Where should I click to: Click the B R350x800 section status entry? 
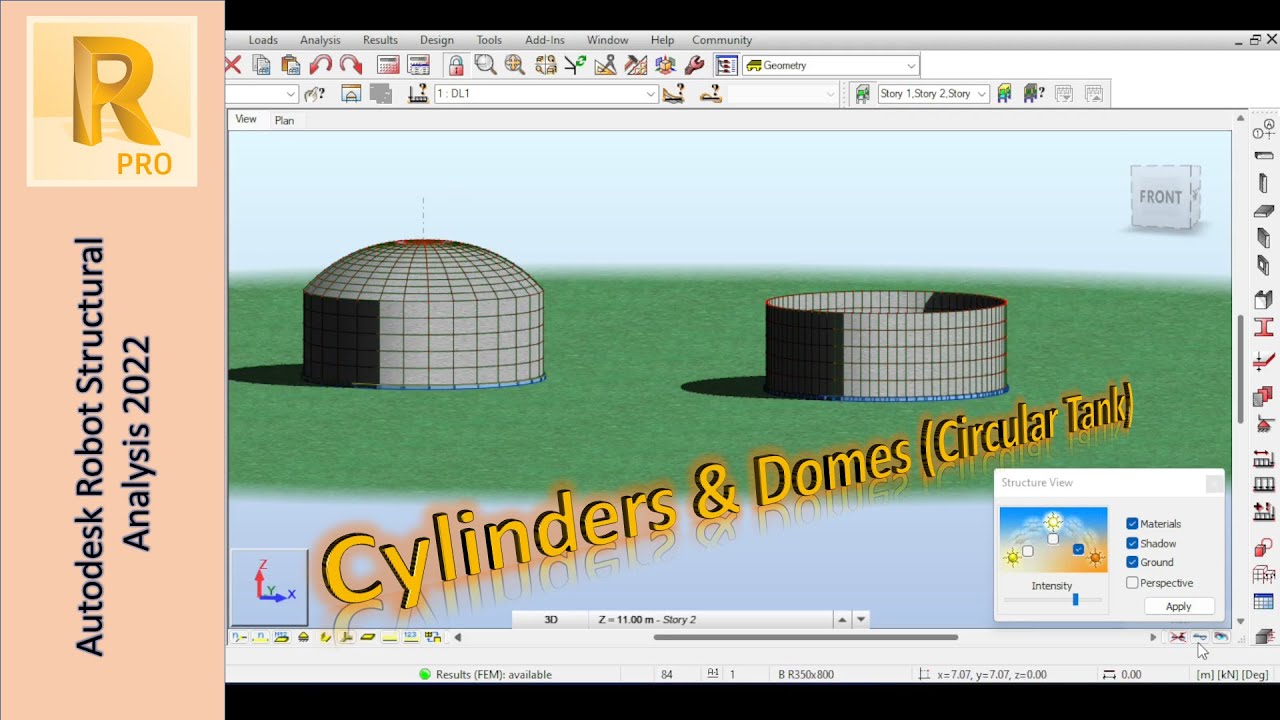pyautogui.click(x=806, y=674)
